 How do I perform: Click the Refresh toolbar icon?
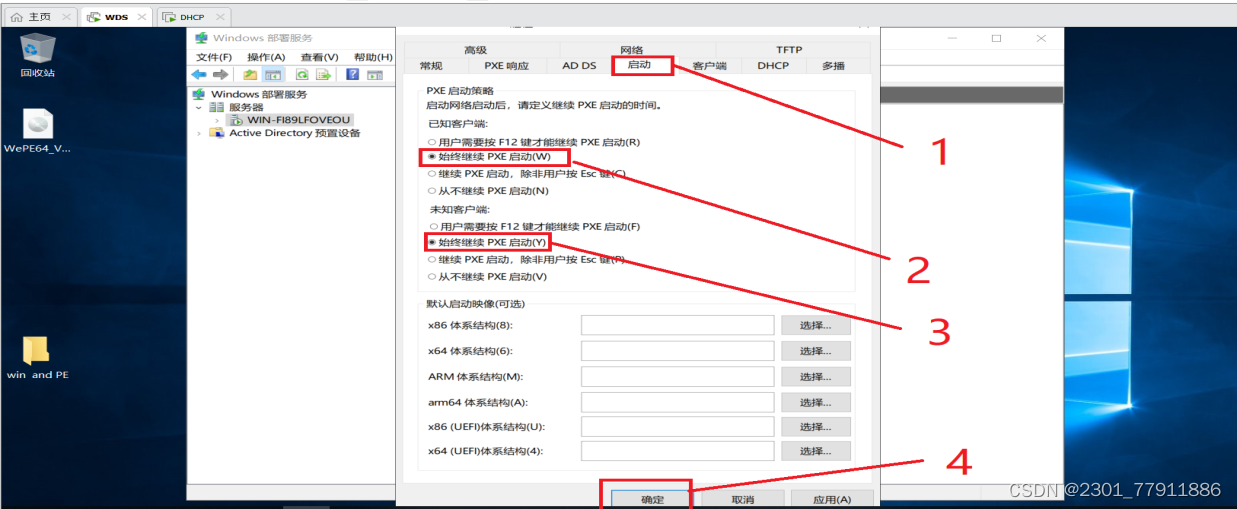pyautogui.click(x=302, y=74)
